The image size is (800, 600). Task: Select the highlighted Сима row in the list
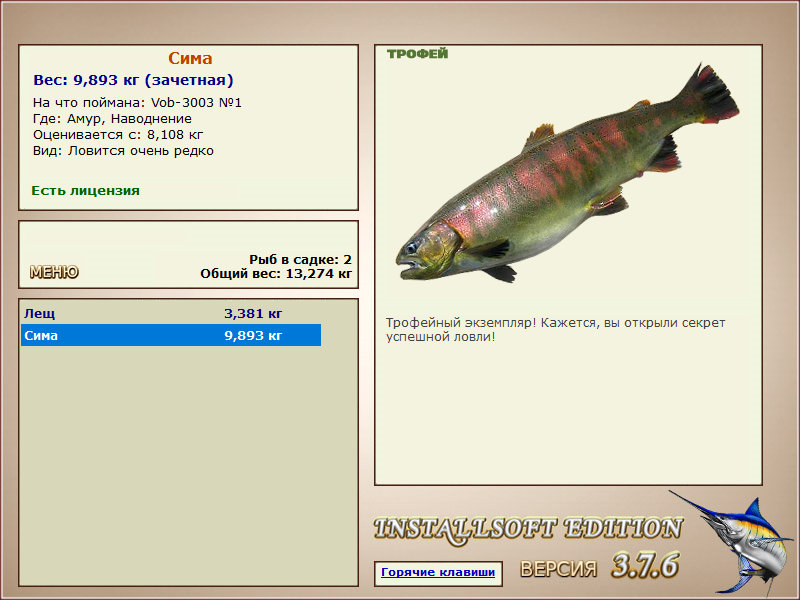tap(171, 335)
